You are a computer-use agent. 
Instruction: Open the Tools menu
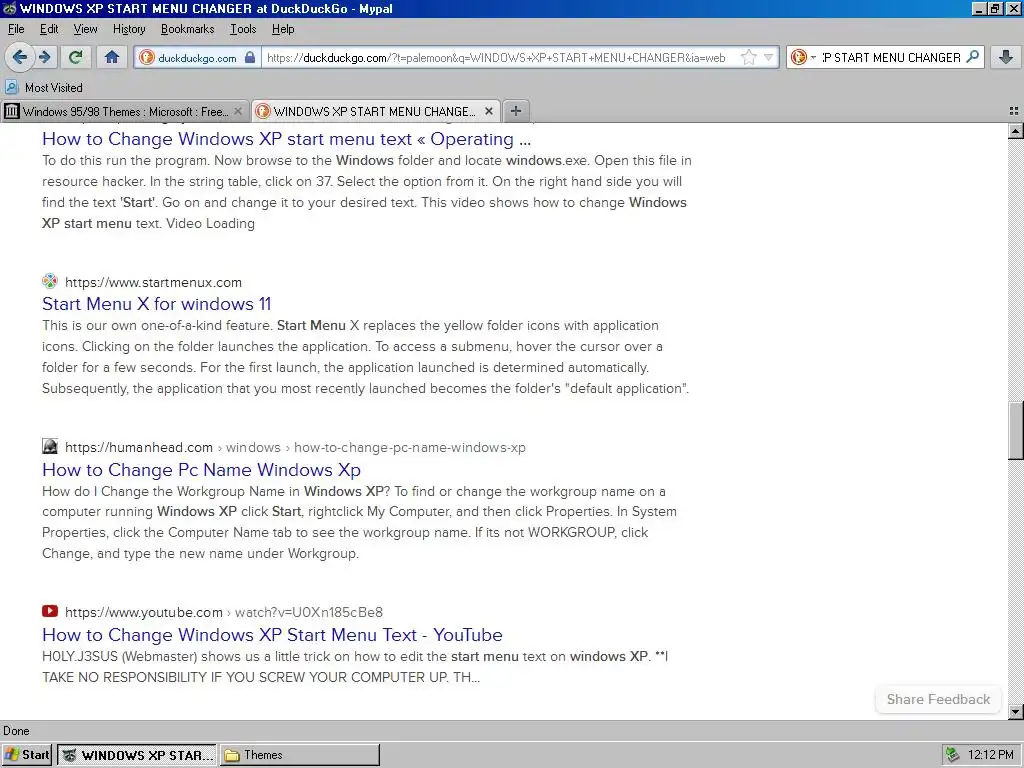point(243,29)
